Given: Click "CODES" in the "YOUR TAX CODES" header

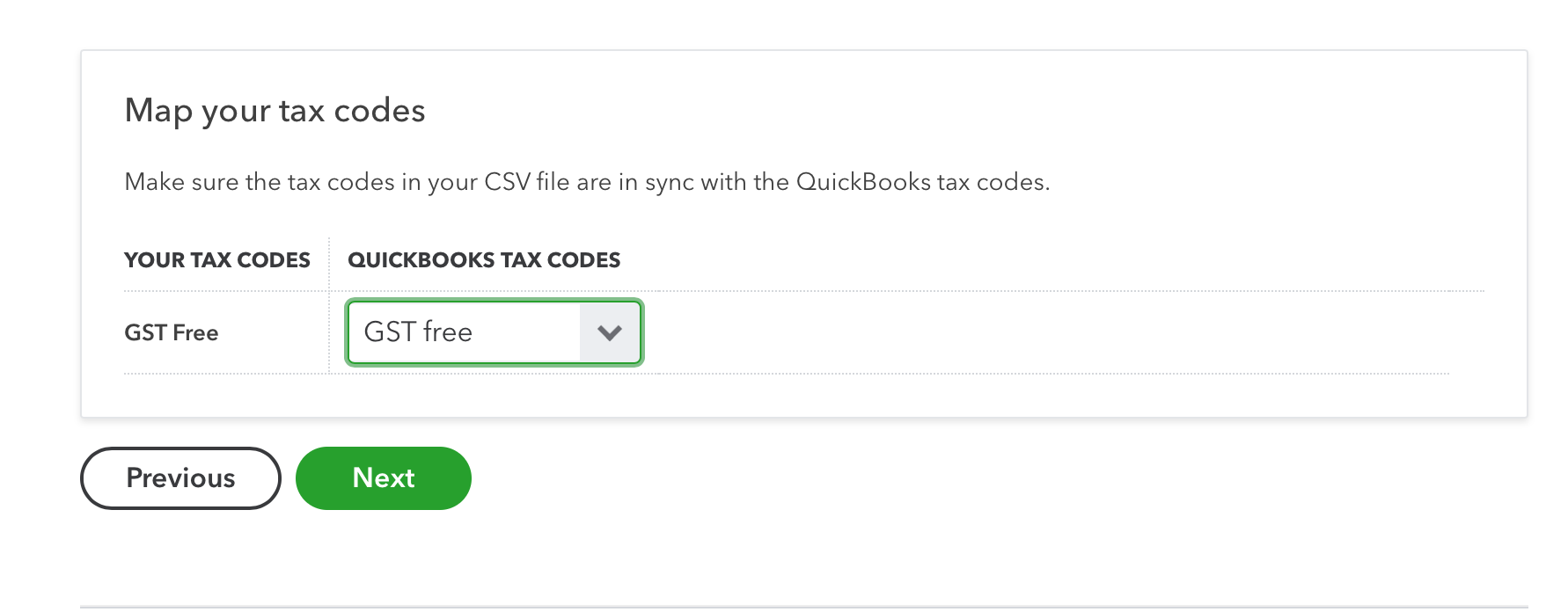Looking at the screenshot, I should (274, 260).
